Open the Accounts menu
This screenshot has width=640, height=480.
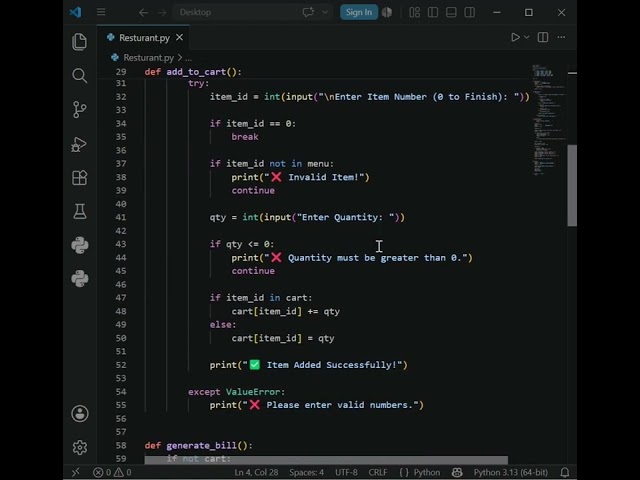pyautogui.click(x=80, y=413)
